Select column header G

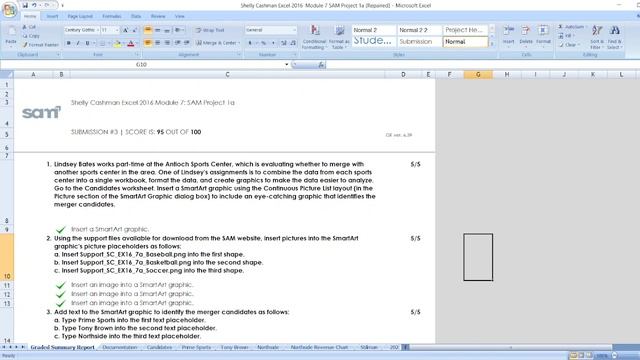click(x=478, y=74)
